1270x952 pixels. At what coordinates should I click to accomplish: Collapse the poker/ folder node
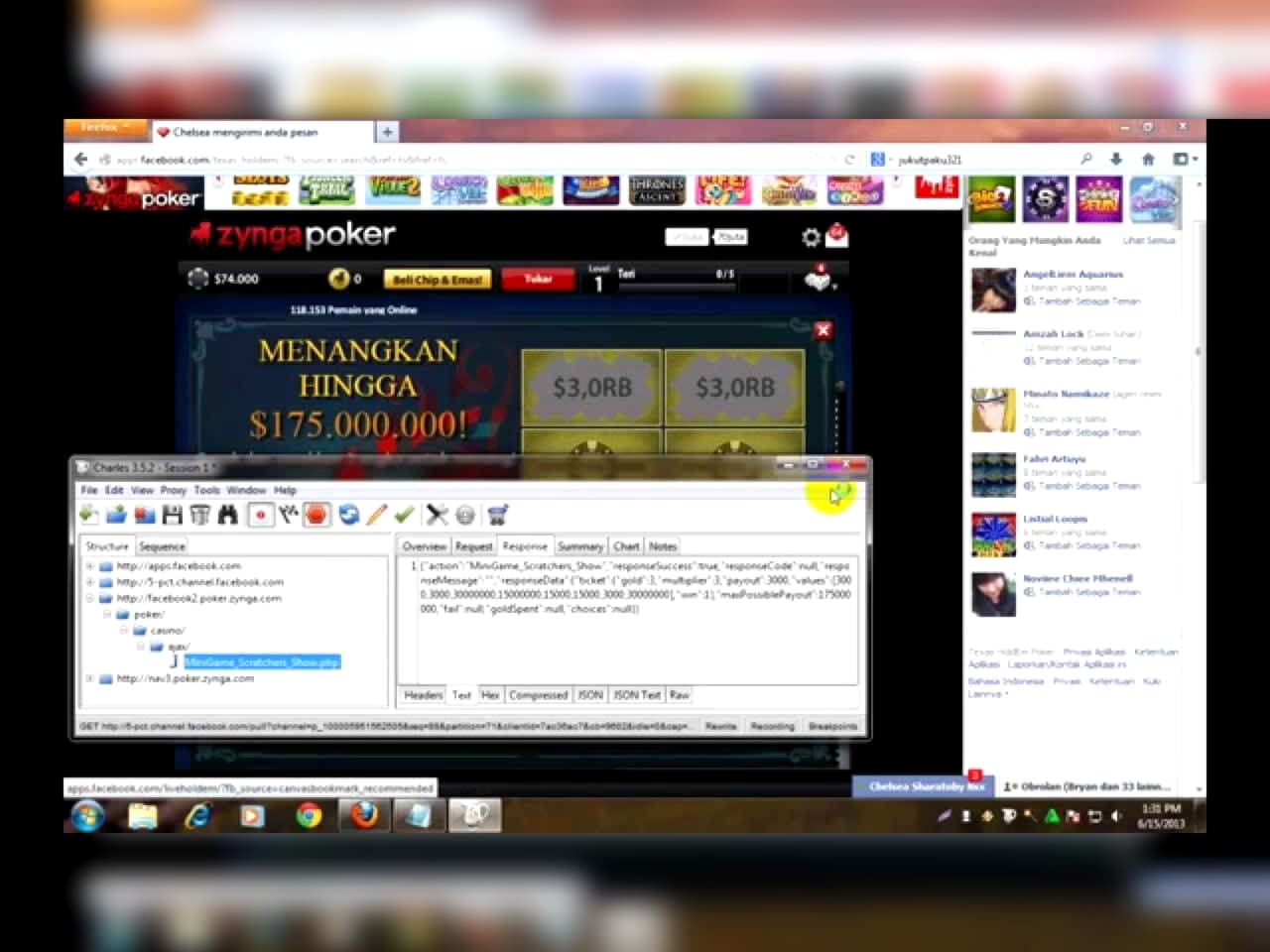pyautogui.click(x=106, y=614)
